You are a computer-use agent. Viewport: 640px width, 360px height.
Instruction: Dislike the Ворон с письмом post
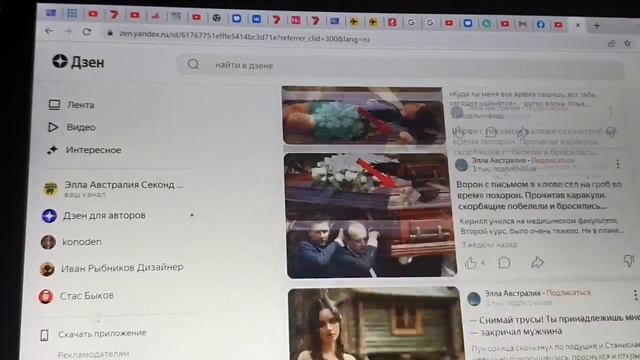coord(629,260)
